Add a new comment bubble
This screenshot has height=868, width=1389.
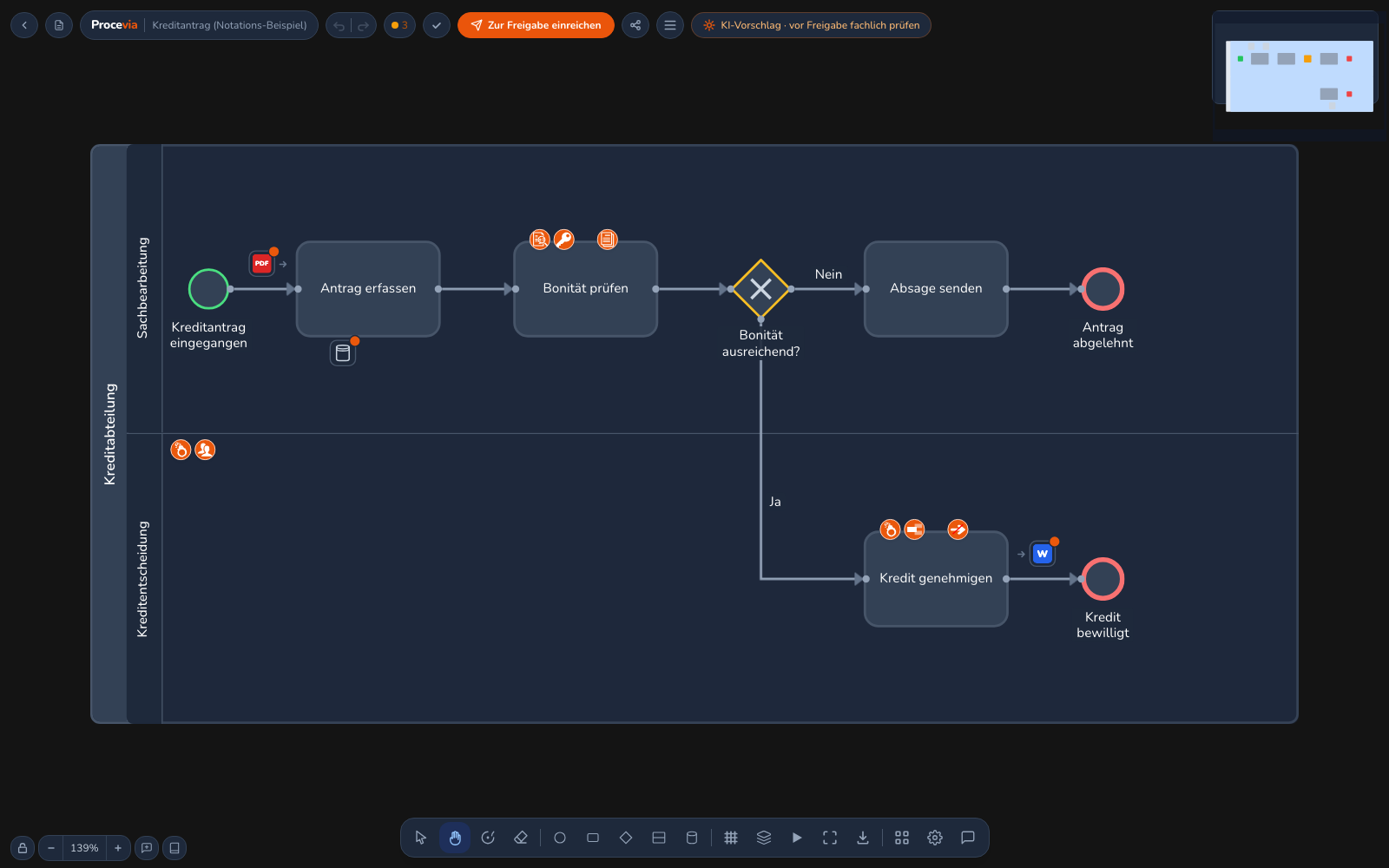click(147, 848)
